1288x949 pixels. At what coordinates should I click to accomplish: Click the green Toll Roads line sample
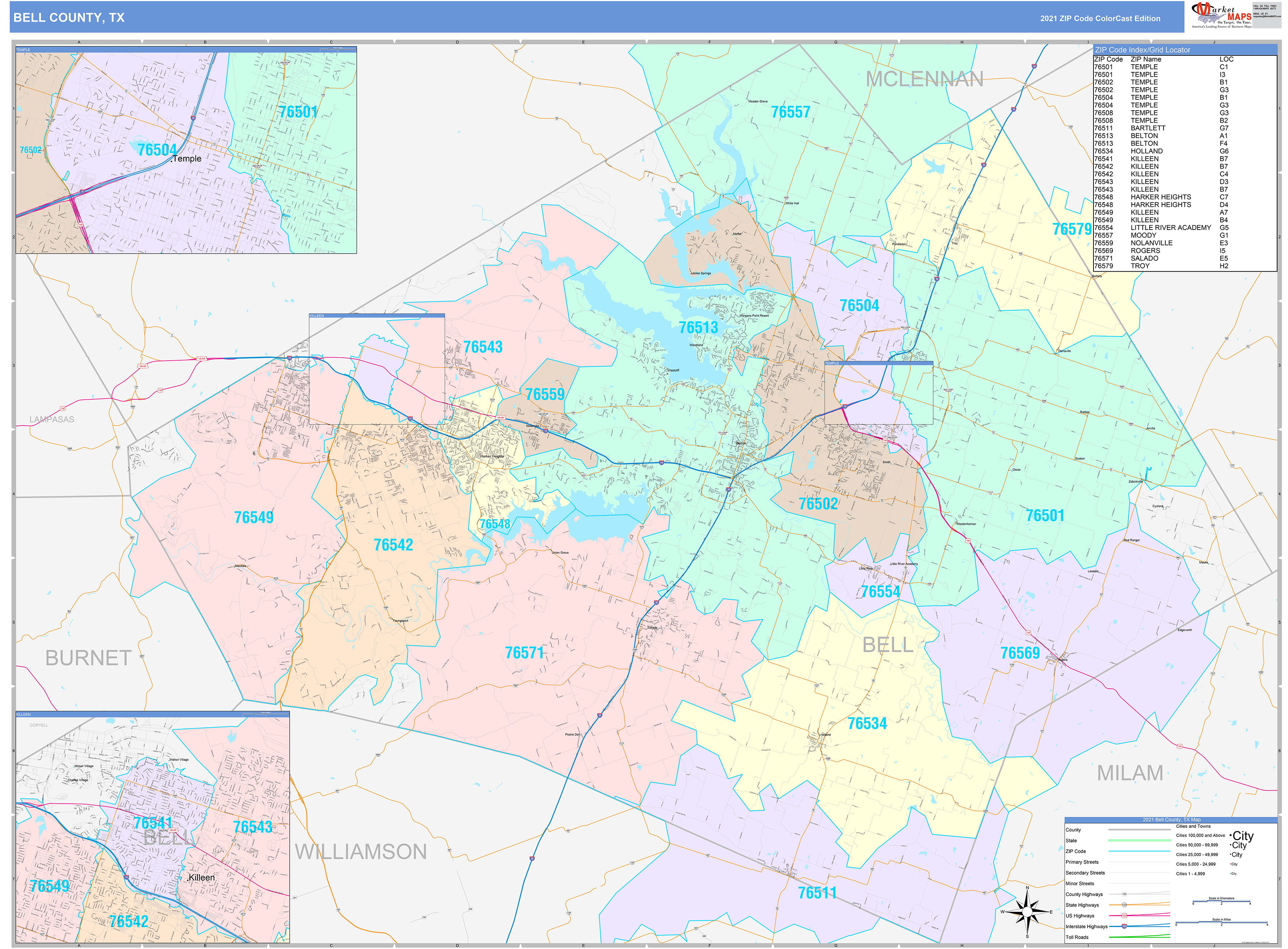(x=1140, y=936)
